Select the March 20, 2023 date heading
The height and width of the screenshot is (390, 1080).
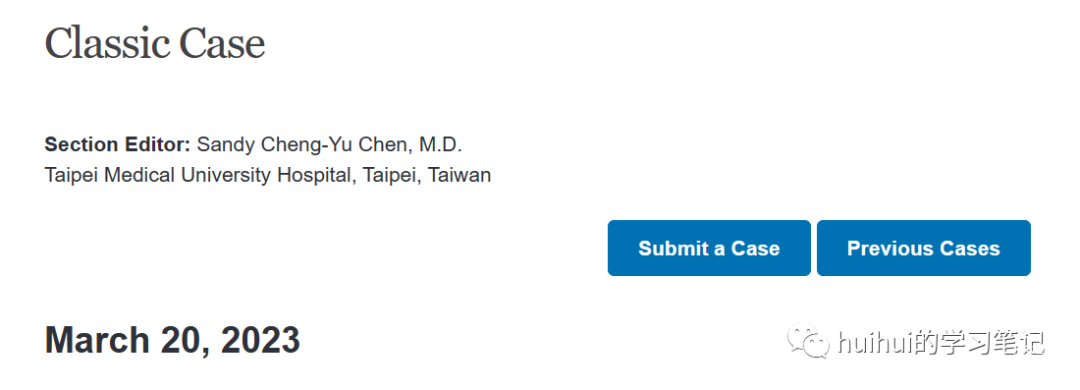(172, 340)
